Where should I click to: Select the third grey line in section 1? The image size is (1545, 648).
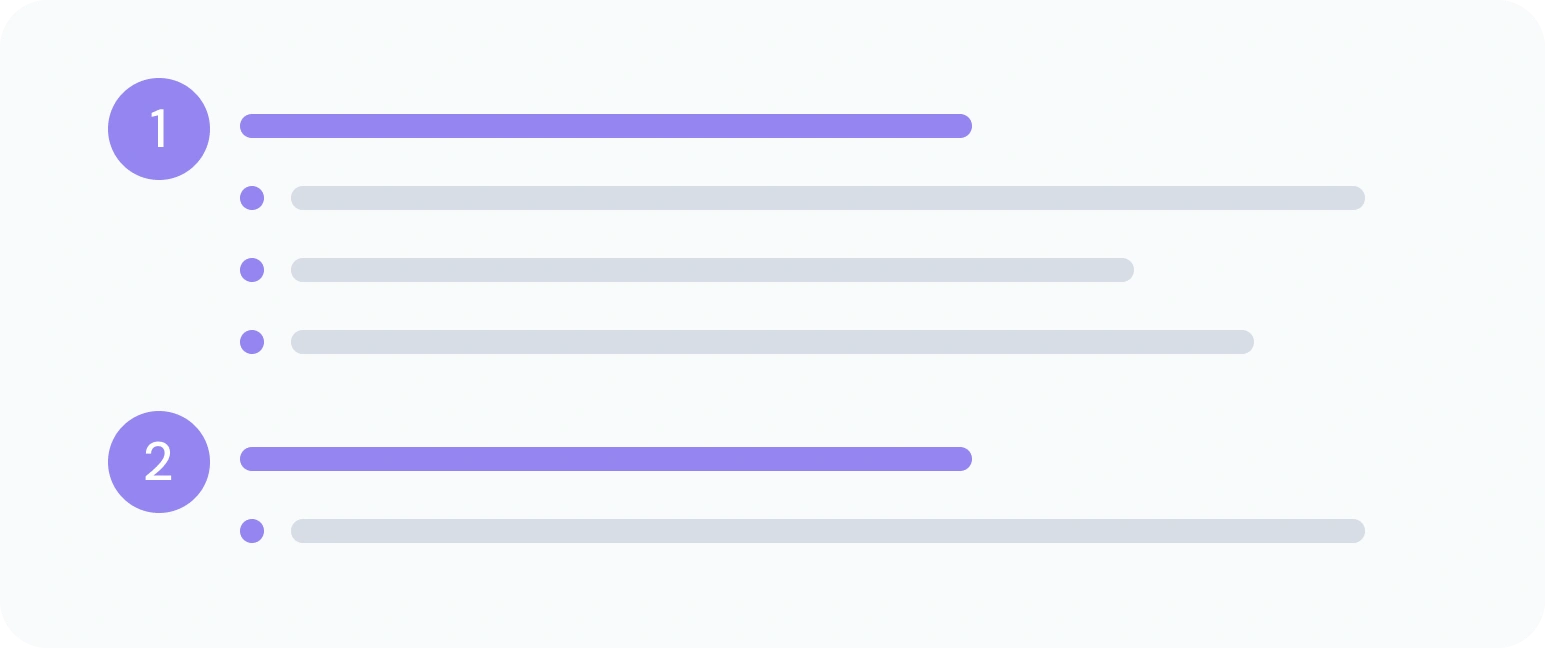click(x=772, y=342)
